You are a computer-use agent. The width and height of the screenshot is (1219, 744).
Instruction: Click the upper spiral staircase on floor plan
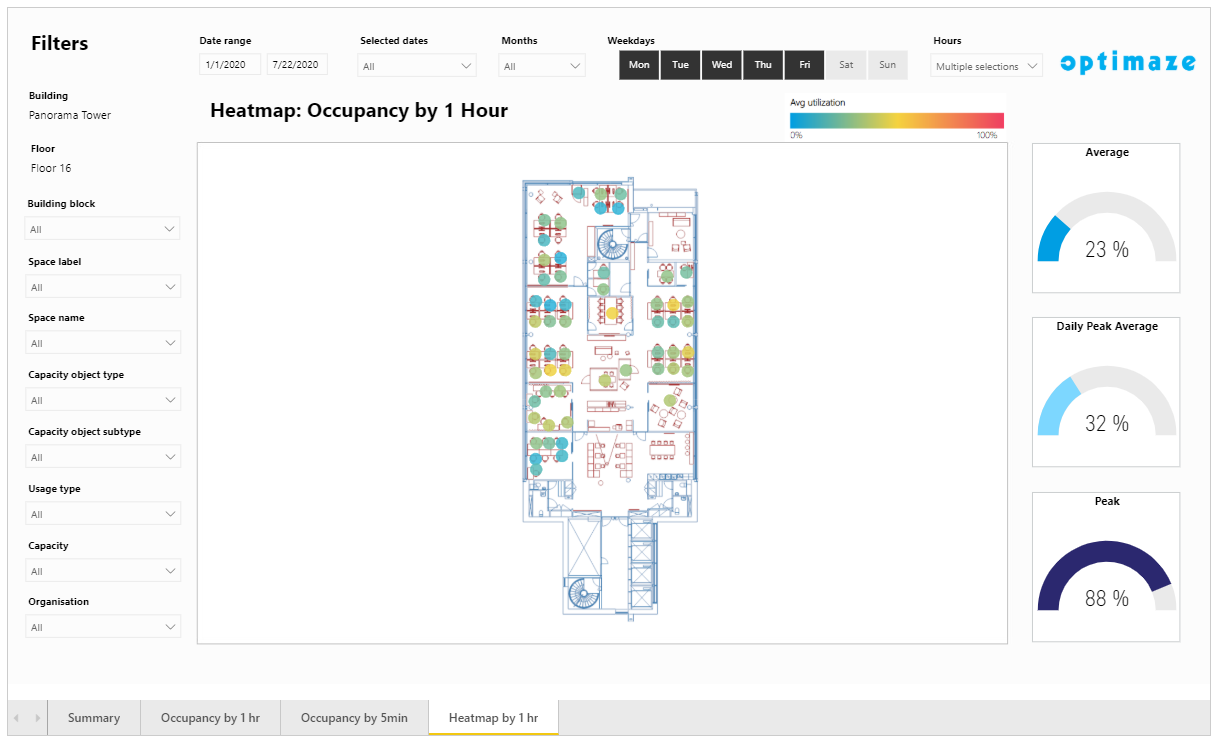tap(609, 242)
